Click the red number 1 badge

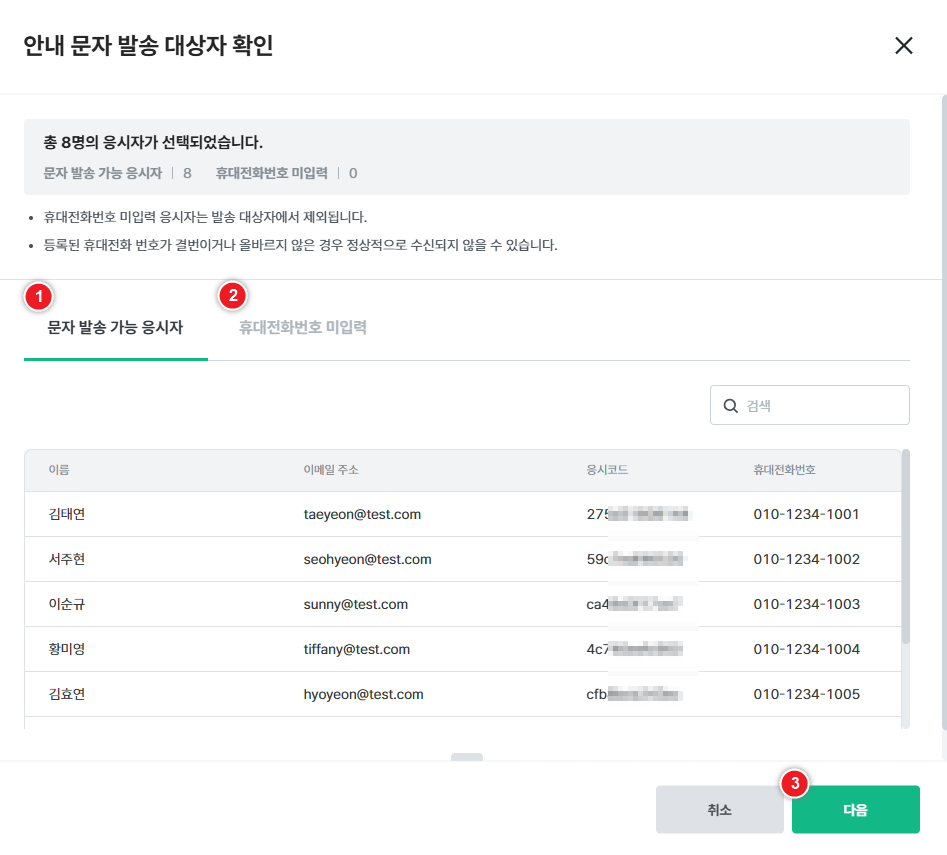(38, 296)
